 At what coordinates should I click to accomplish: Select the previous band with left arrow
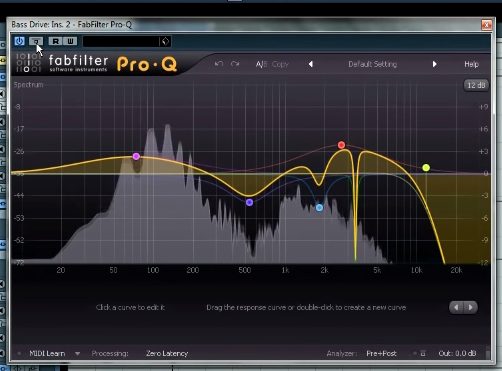click(456, 307)
